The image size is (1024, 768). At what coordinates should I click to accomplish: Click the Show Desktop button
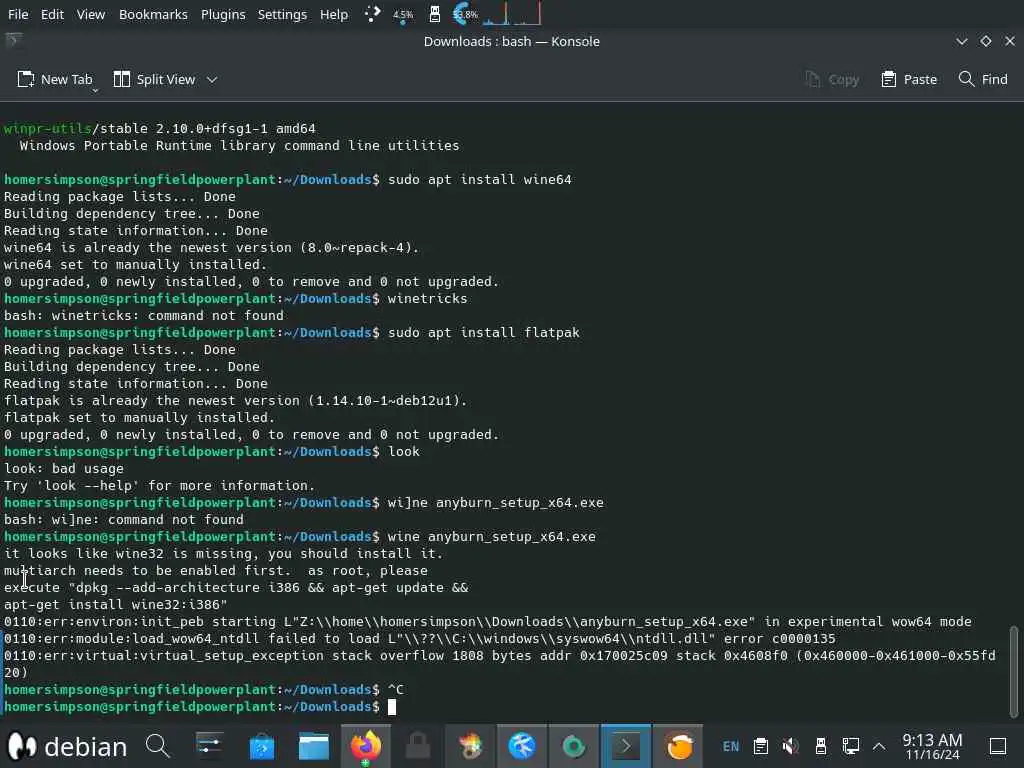pyautogui.click(x=997, y=746)
